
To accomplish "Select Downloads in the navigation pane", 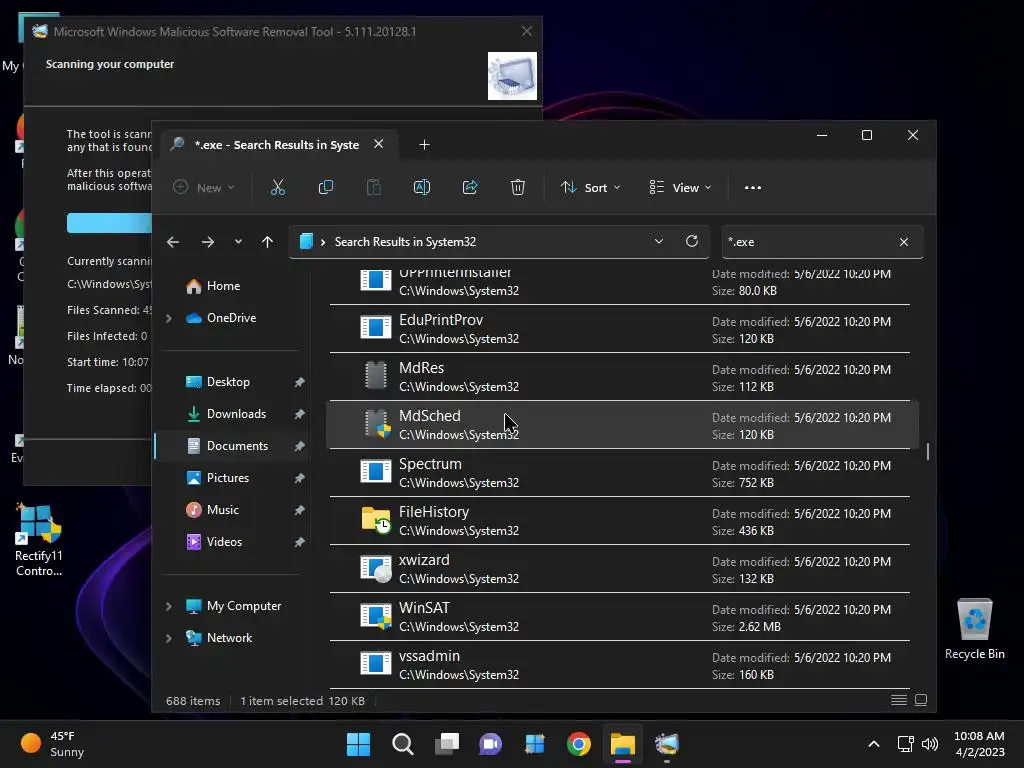I will click(x=232, y=414).
